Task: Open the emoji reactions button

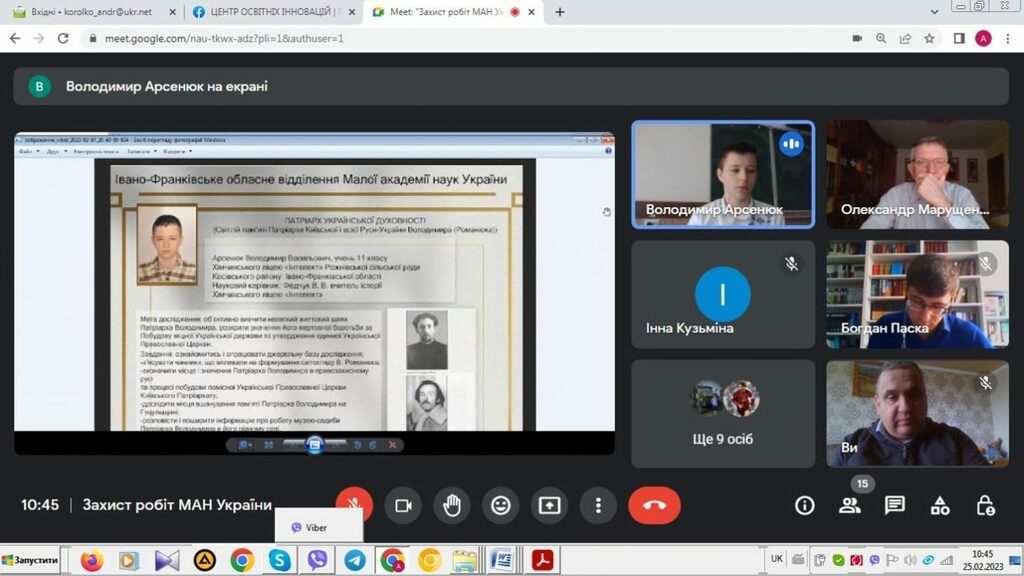Action: click(500, 505)
